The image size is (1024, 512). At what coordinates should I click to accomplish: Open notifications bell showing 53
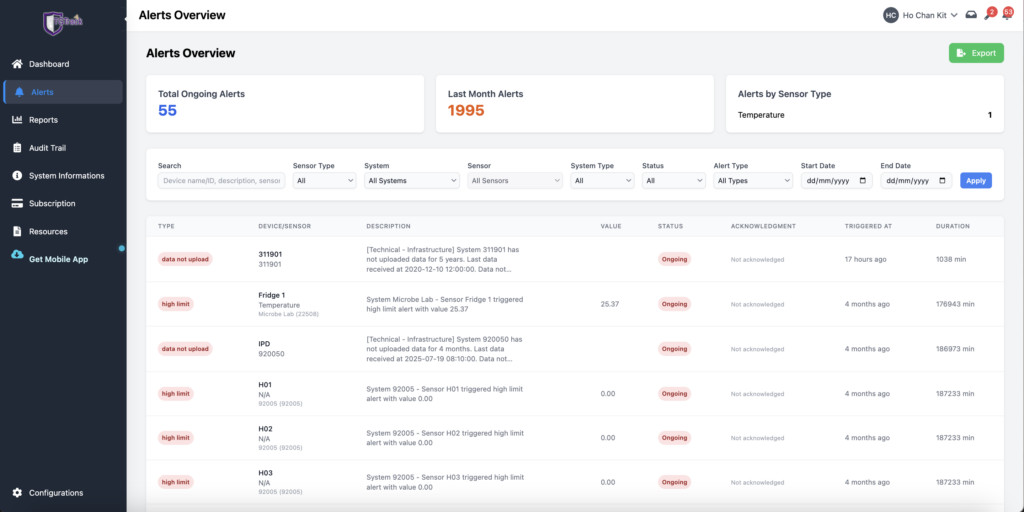pos(1006,15)
